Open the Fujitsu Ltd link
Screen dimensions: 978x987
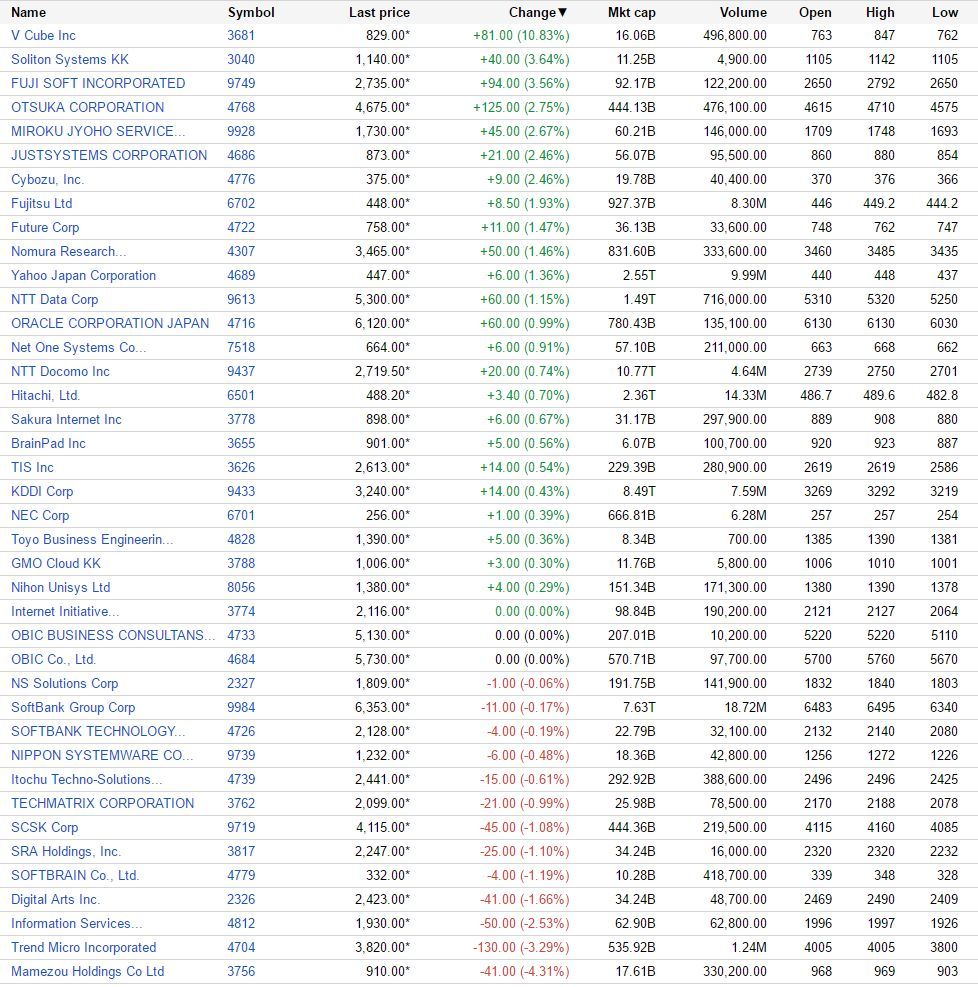click(42, 203)
